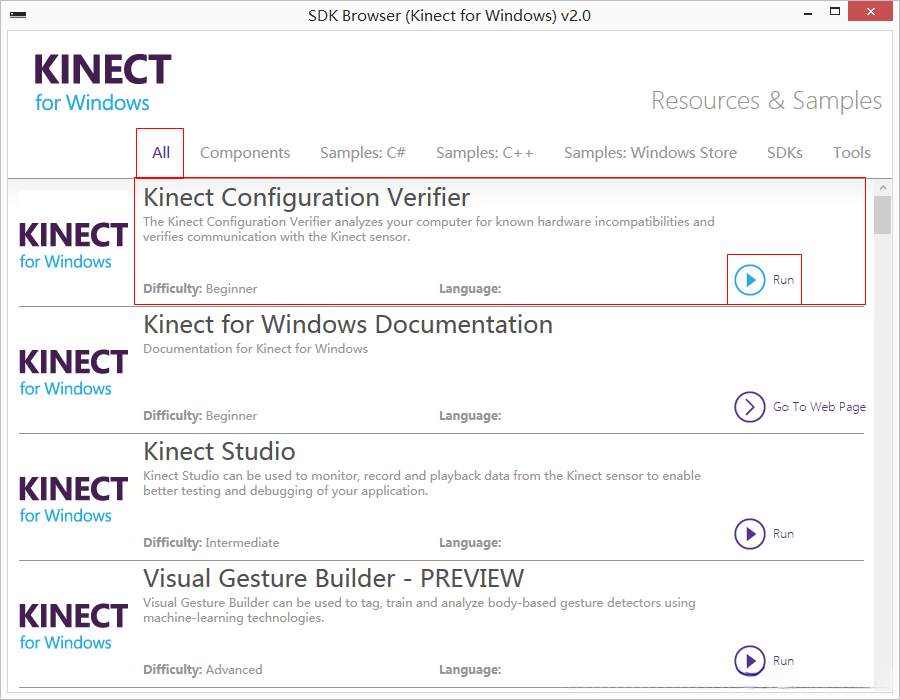Switch to the SDKs tab

(785, 153)
